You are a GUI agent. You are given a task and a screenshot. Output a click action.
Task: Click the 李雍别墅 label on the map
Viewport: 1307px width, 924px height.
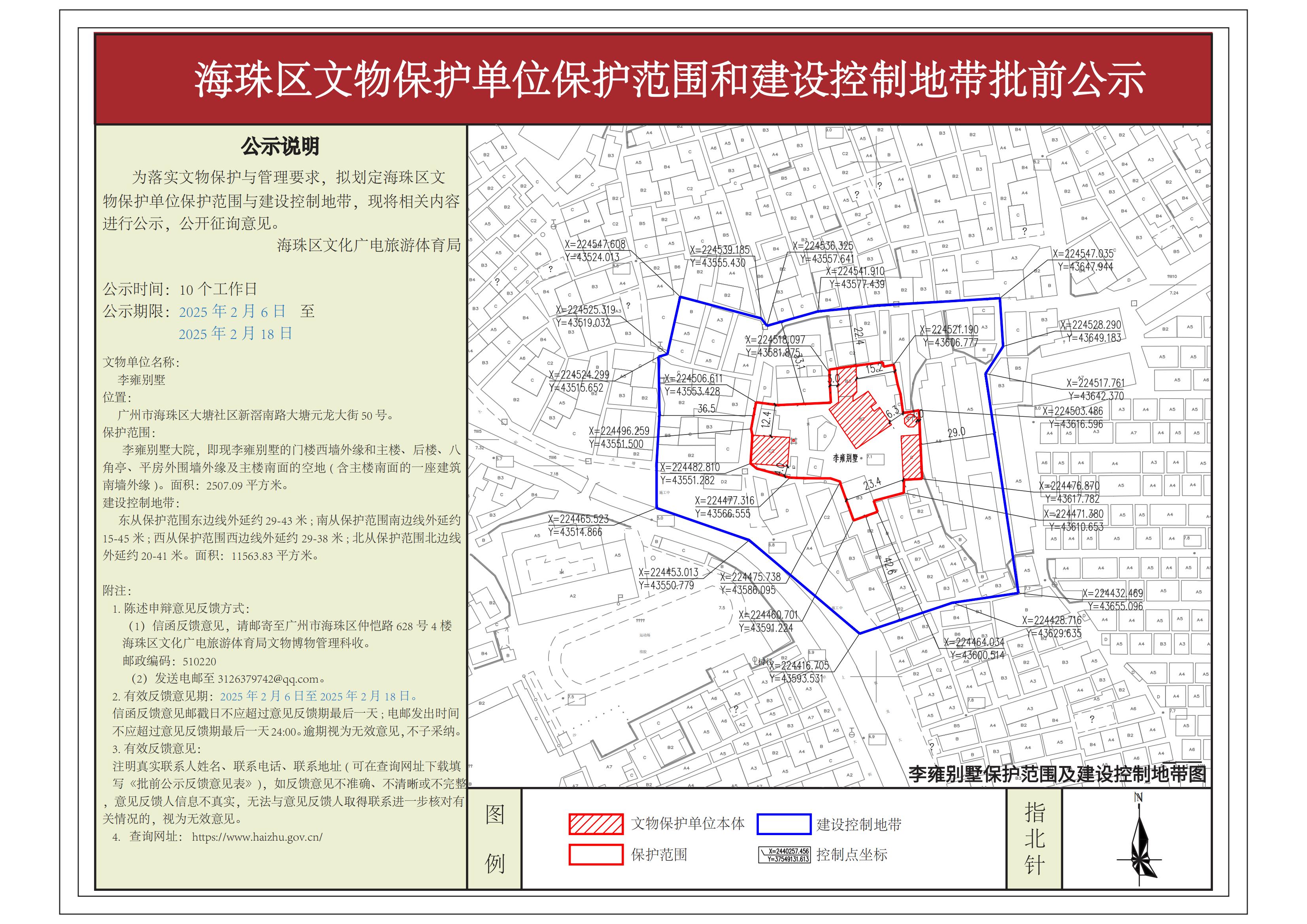(x=845, y=457)
